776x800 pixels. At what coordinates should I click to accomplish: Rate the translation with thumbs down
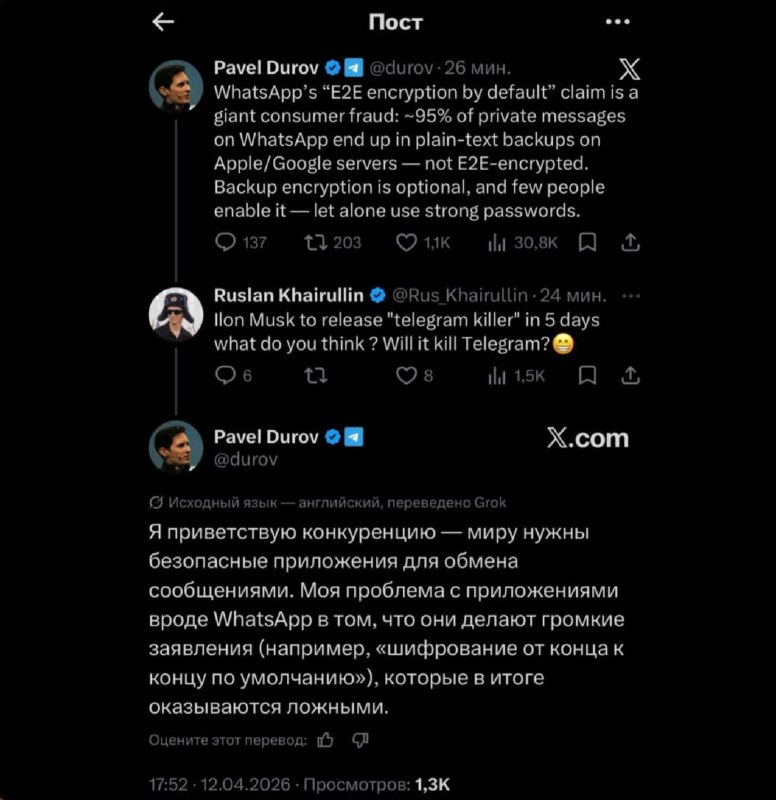click(x=360, y=740)
